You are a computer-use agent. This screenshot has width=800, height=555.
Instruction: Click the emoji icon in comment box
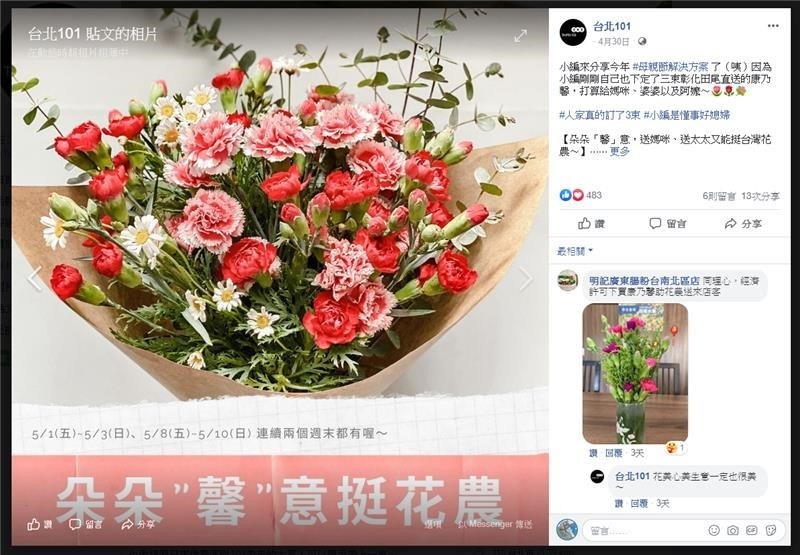point(714,531)
